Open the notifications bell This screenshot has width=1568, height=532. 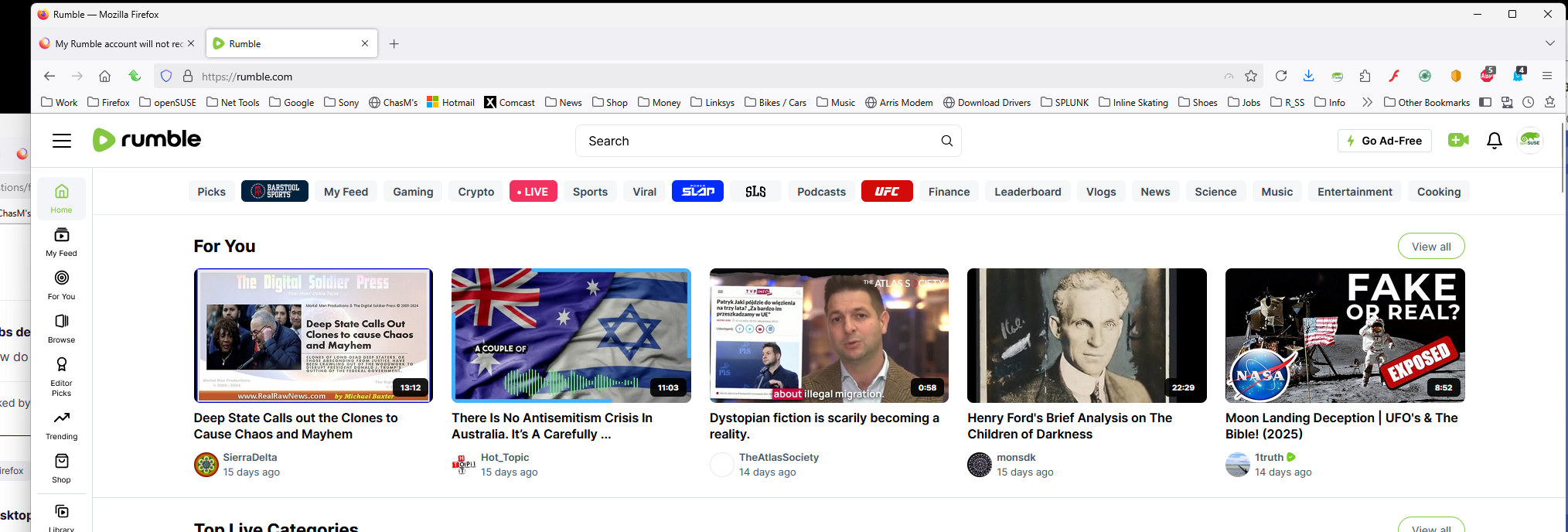[1495, 140]
